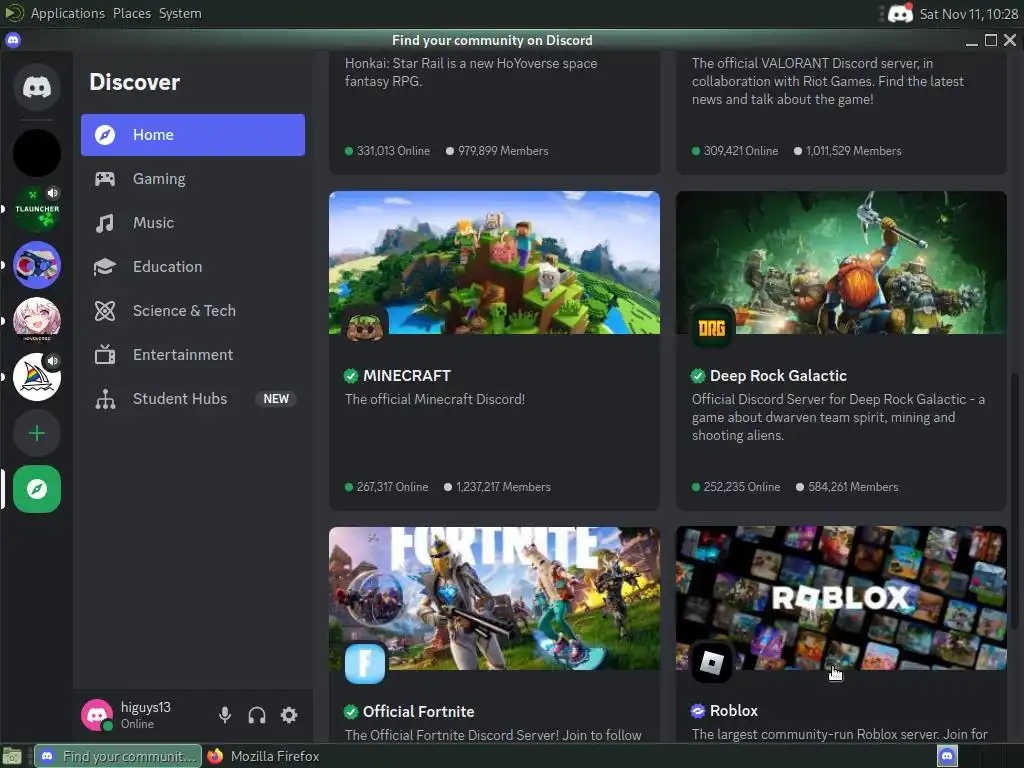Select the Gaming category
Viewport: 1024px width, 768px height.
coord(193,179)
